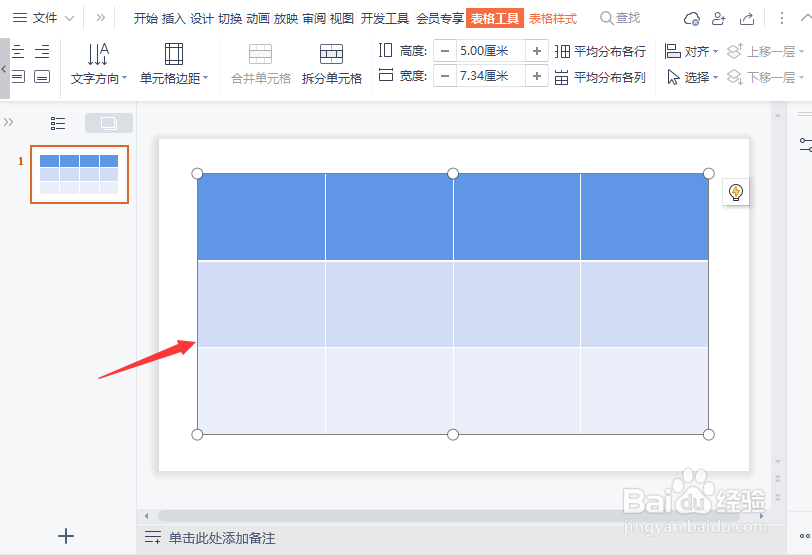Click the vertical scrollbar down arrow
This screenshot has width=812, height=555.
(777, 461)
